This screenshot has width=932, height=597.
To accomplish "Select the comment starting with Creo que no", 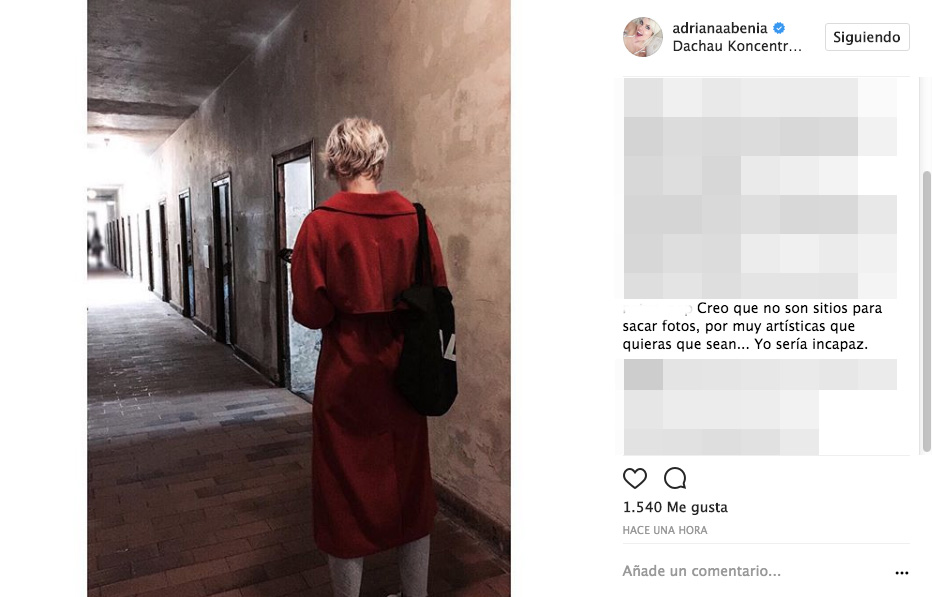I will click(752, 326).
